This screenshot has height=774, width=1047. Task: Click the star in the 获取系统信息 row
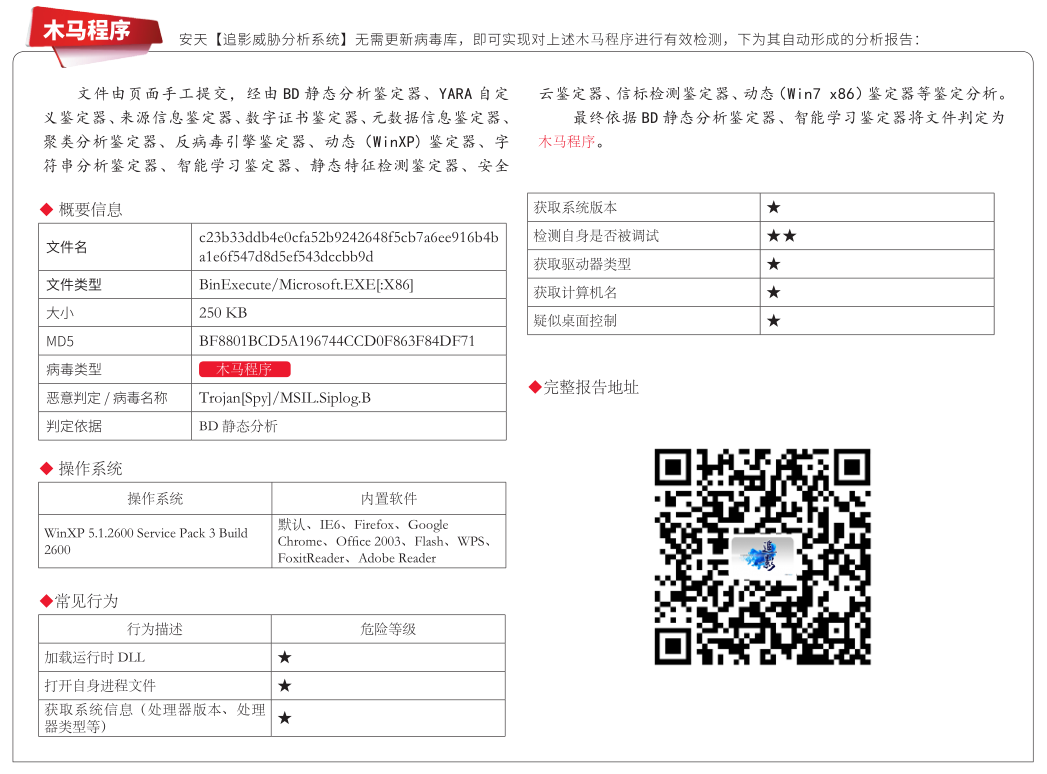pos(285,718)
